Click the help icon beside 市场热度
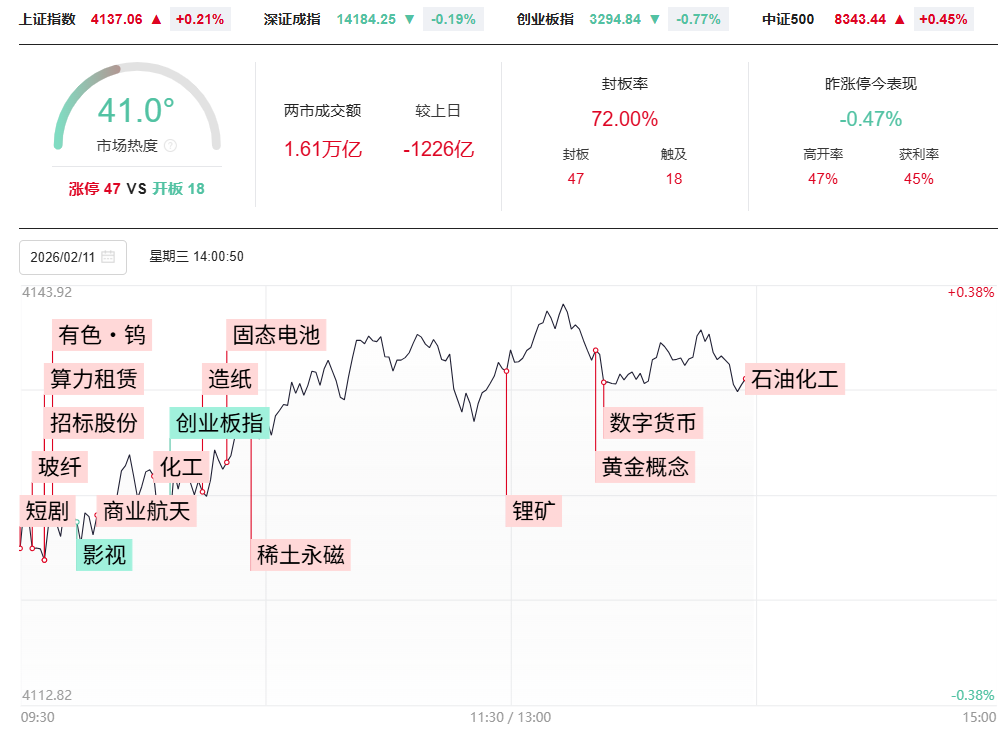The image size is (1002, 729). click(170, 146)
